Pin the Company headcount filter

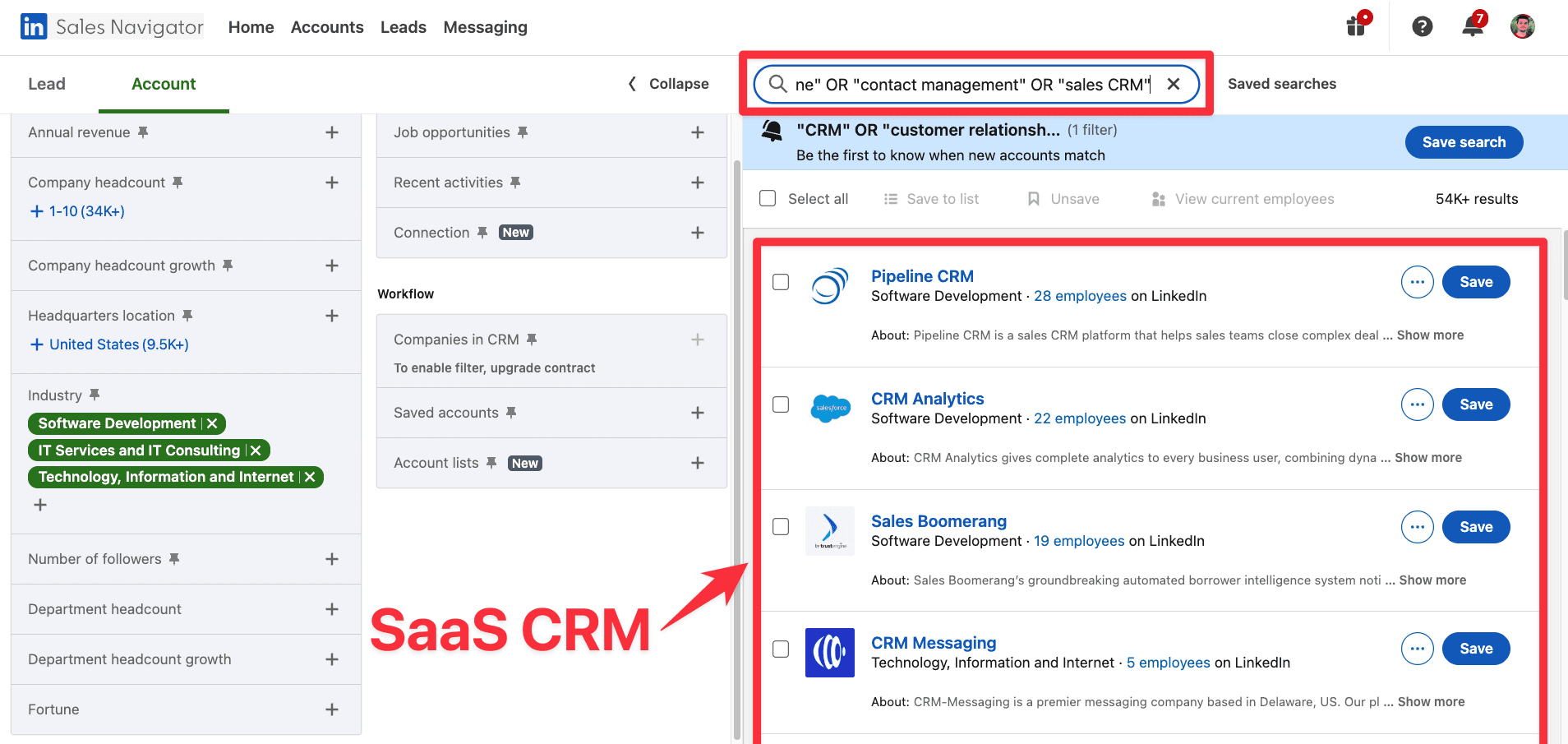point(178,183)
